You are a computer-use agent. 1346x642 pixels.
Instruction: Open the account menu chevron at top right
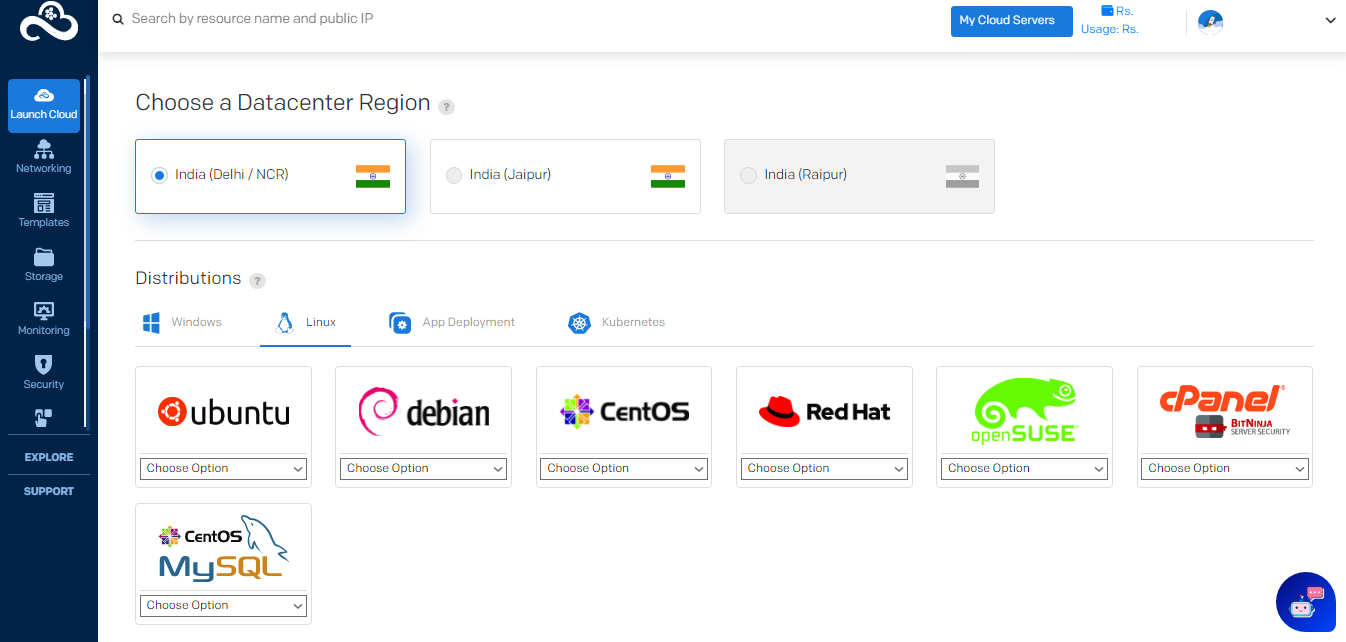click(1330, 20)
